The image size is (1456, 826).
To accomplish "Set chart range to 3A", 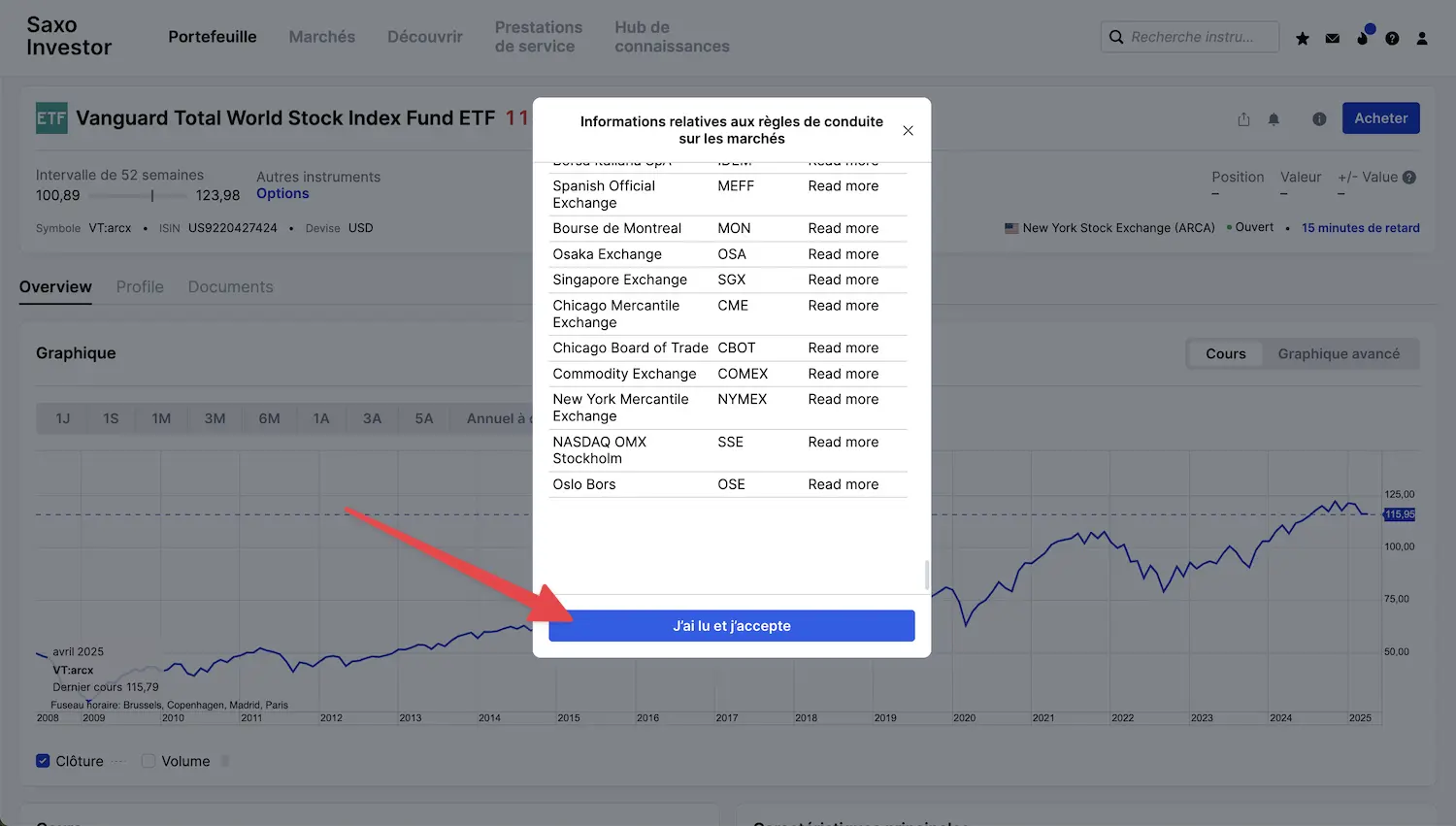I will pos(372,418).
